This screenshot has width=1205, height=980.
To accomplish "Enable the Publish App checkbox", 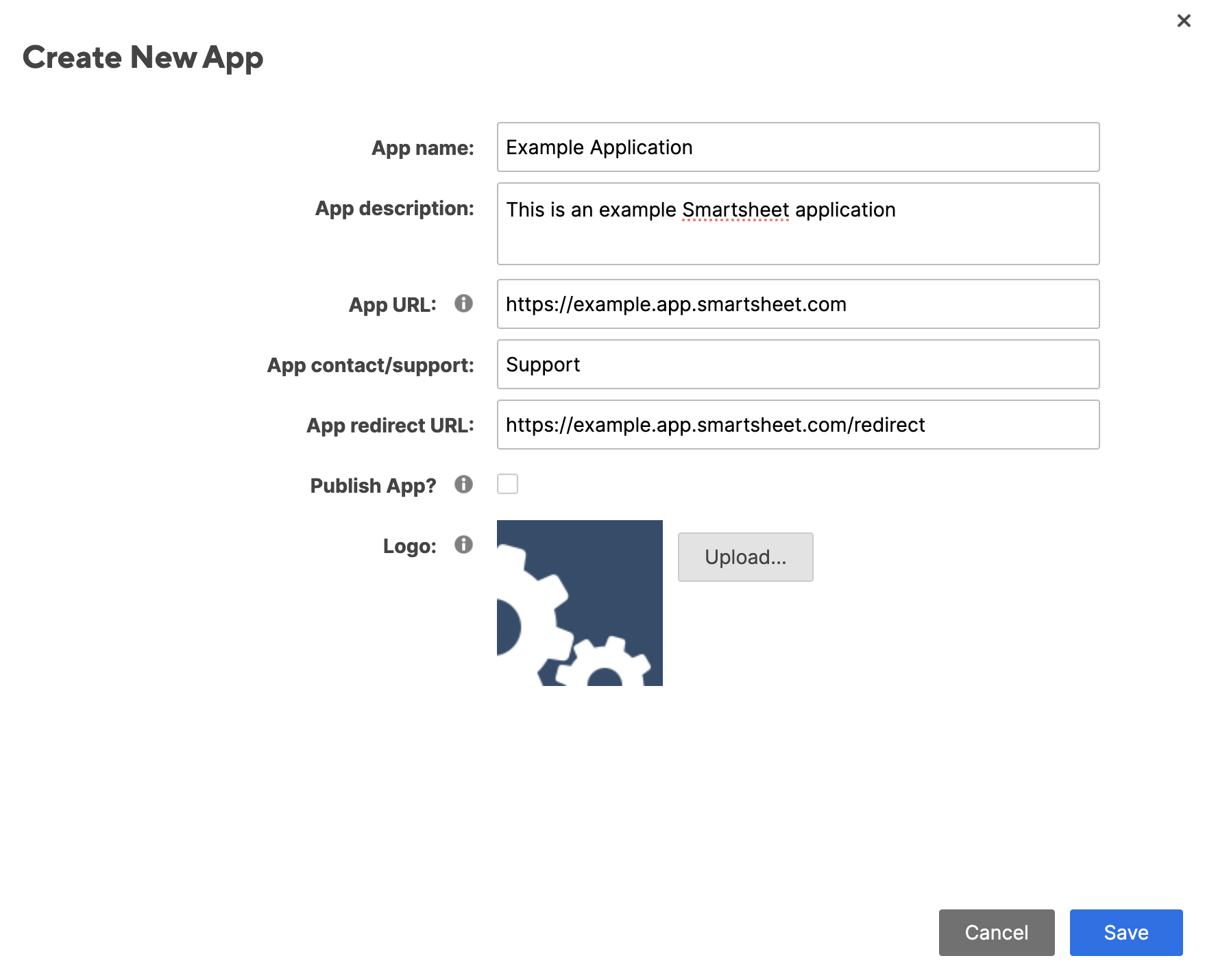I will (x=507, y=485).
